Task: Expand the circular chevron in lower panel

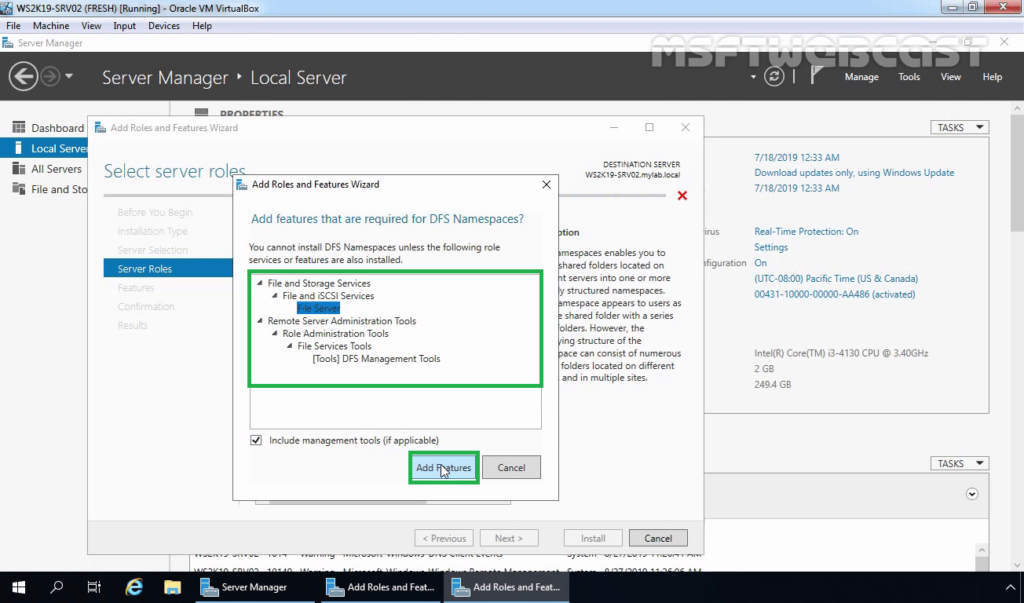Action: pos(972,494)
